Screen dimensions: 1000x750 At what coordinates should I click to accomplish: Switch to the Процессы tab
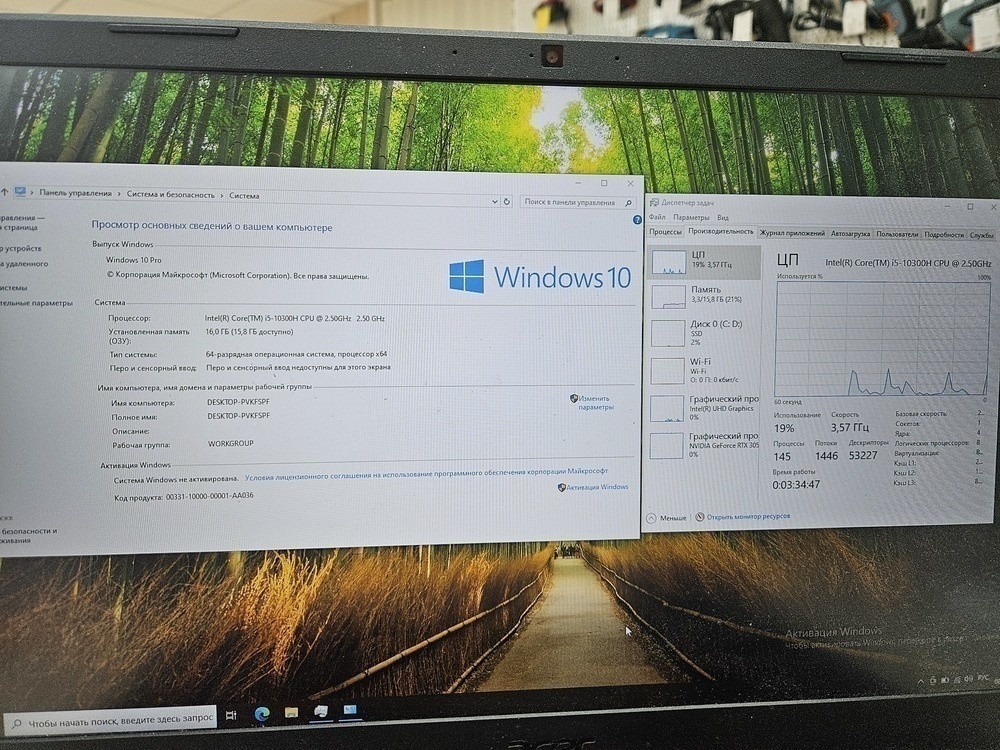click(x=665, y=232)
